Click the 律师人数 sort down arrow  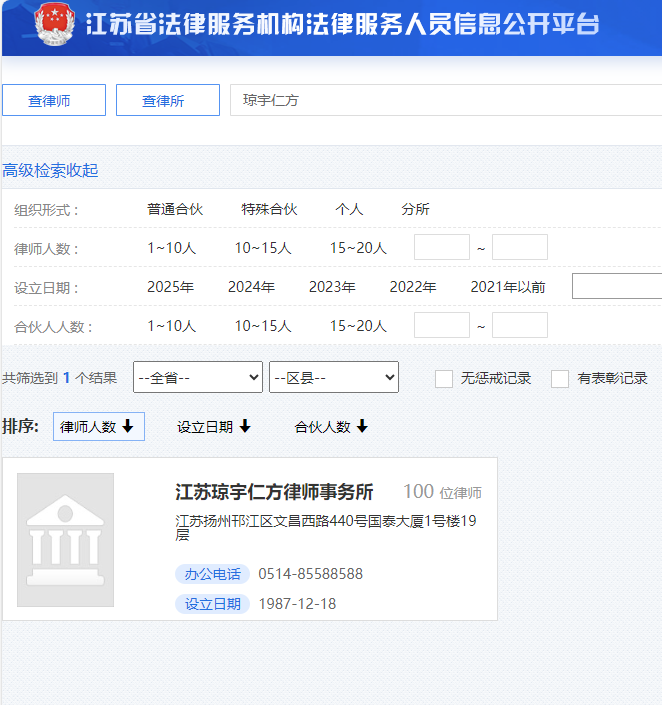(128, 426)
